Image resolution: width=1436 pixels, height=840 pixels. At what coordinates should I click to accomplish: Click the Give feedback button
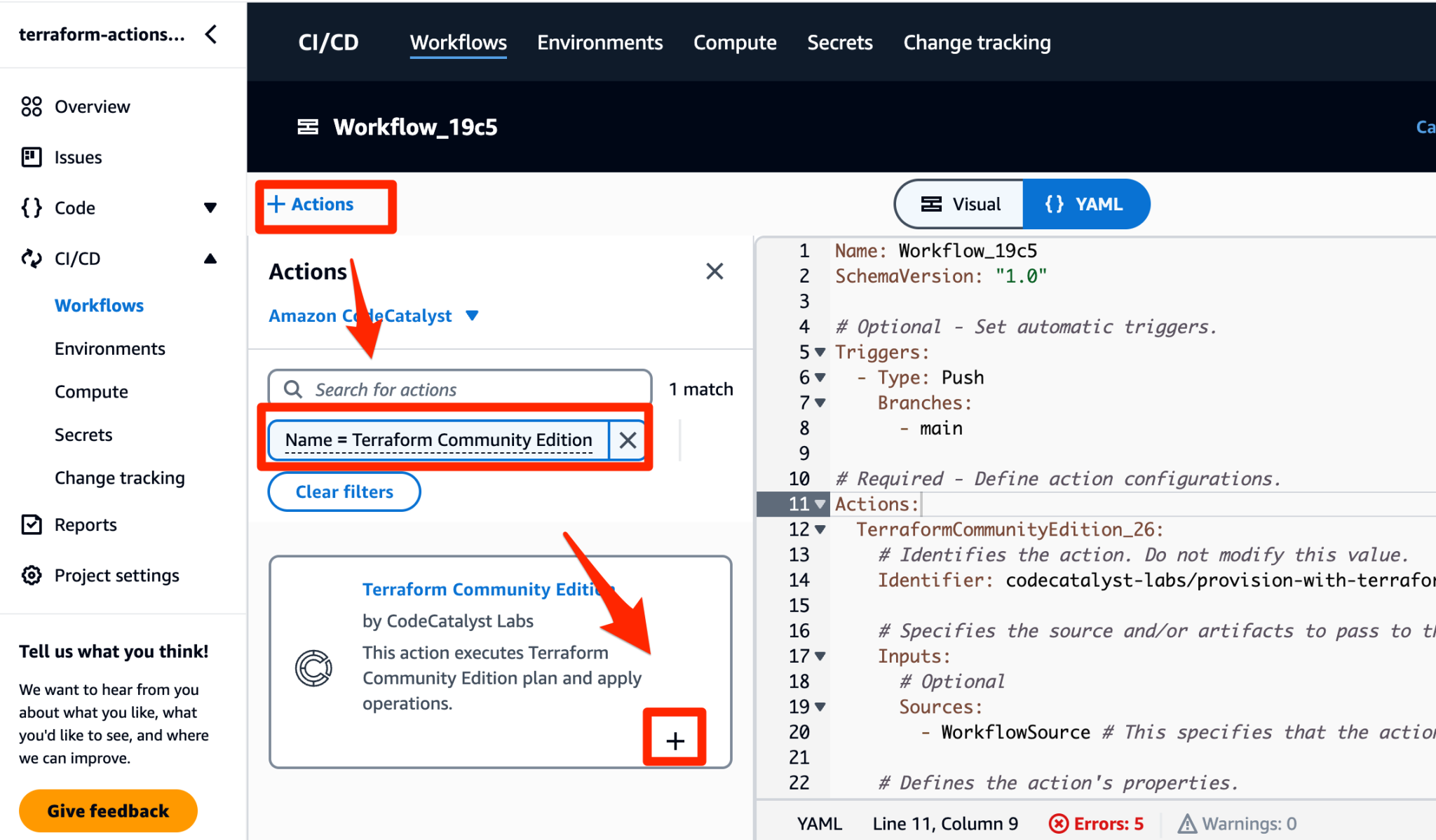pyautogui.click(x=107, y=811)
